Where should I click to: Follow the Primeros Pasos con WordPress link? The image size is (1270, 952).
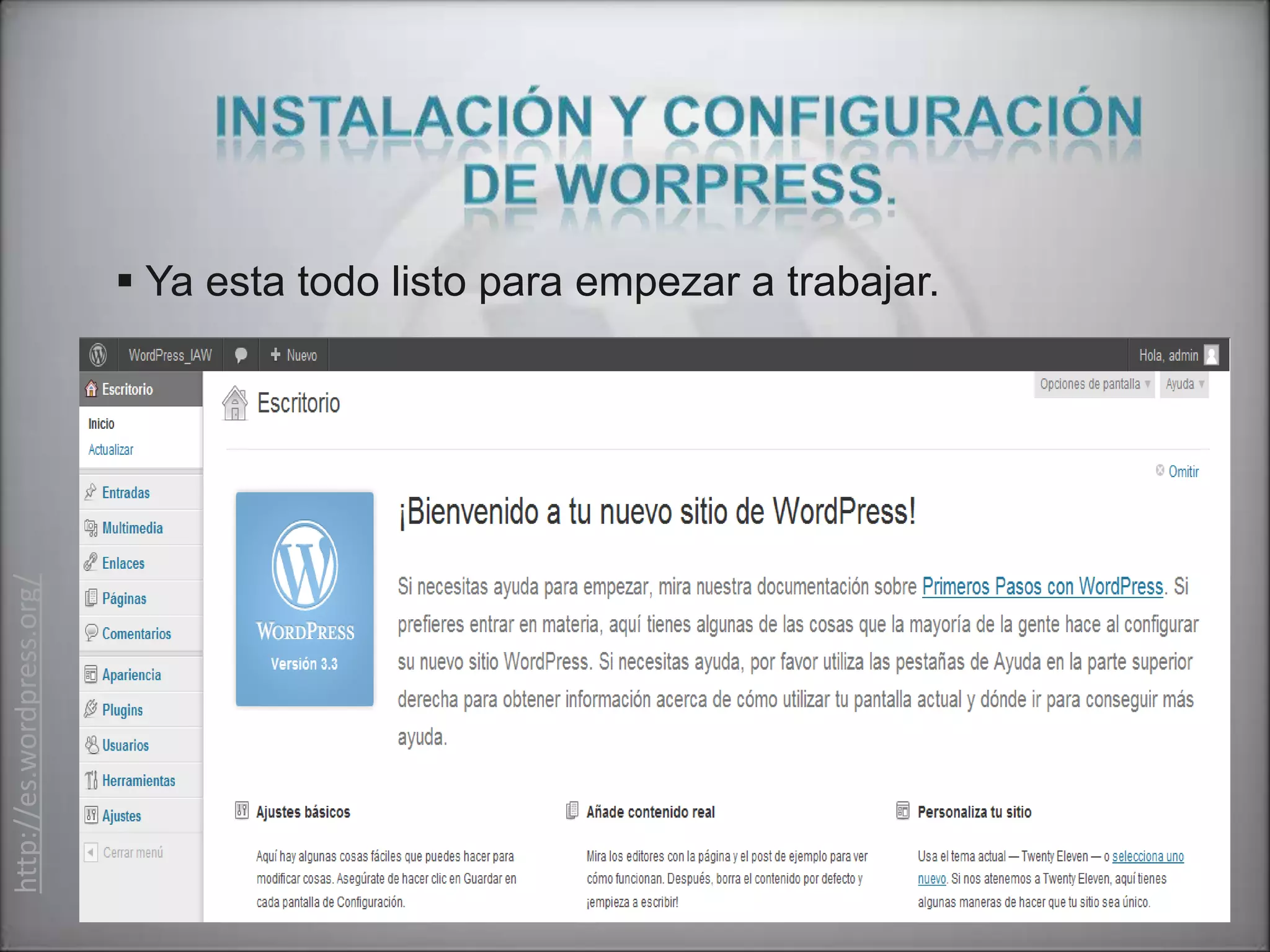(1042, 586)
